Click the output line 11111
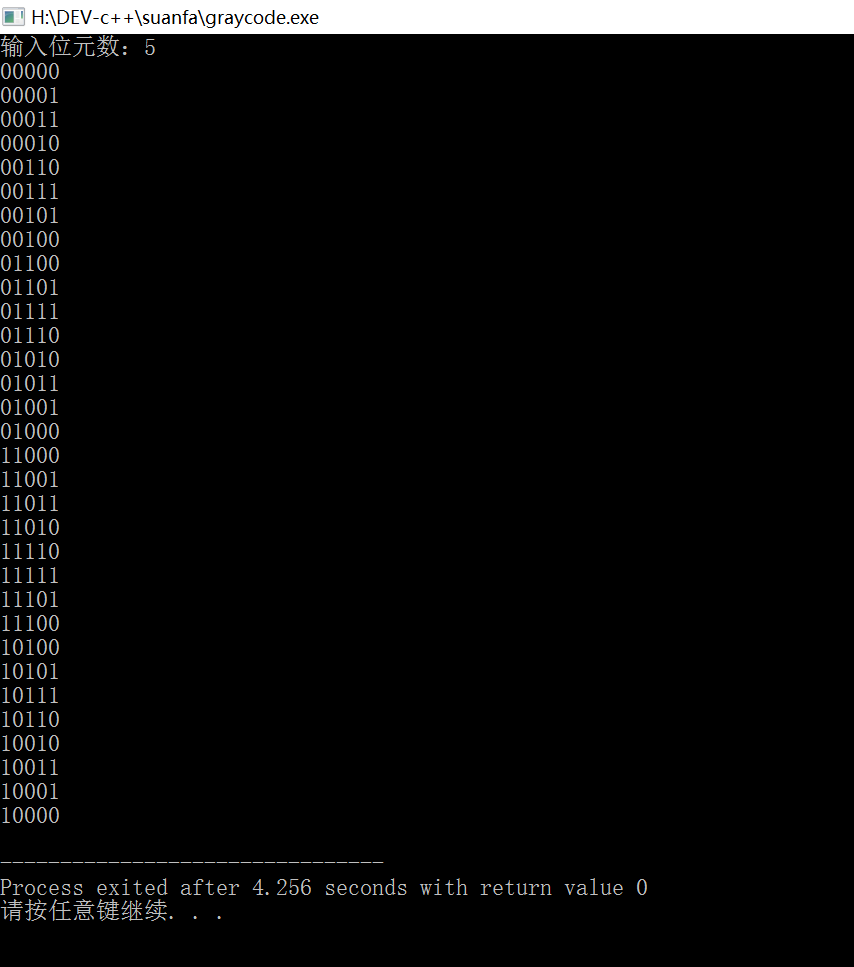The image size is (854, 967). click(30, 575)
